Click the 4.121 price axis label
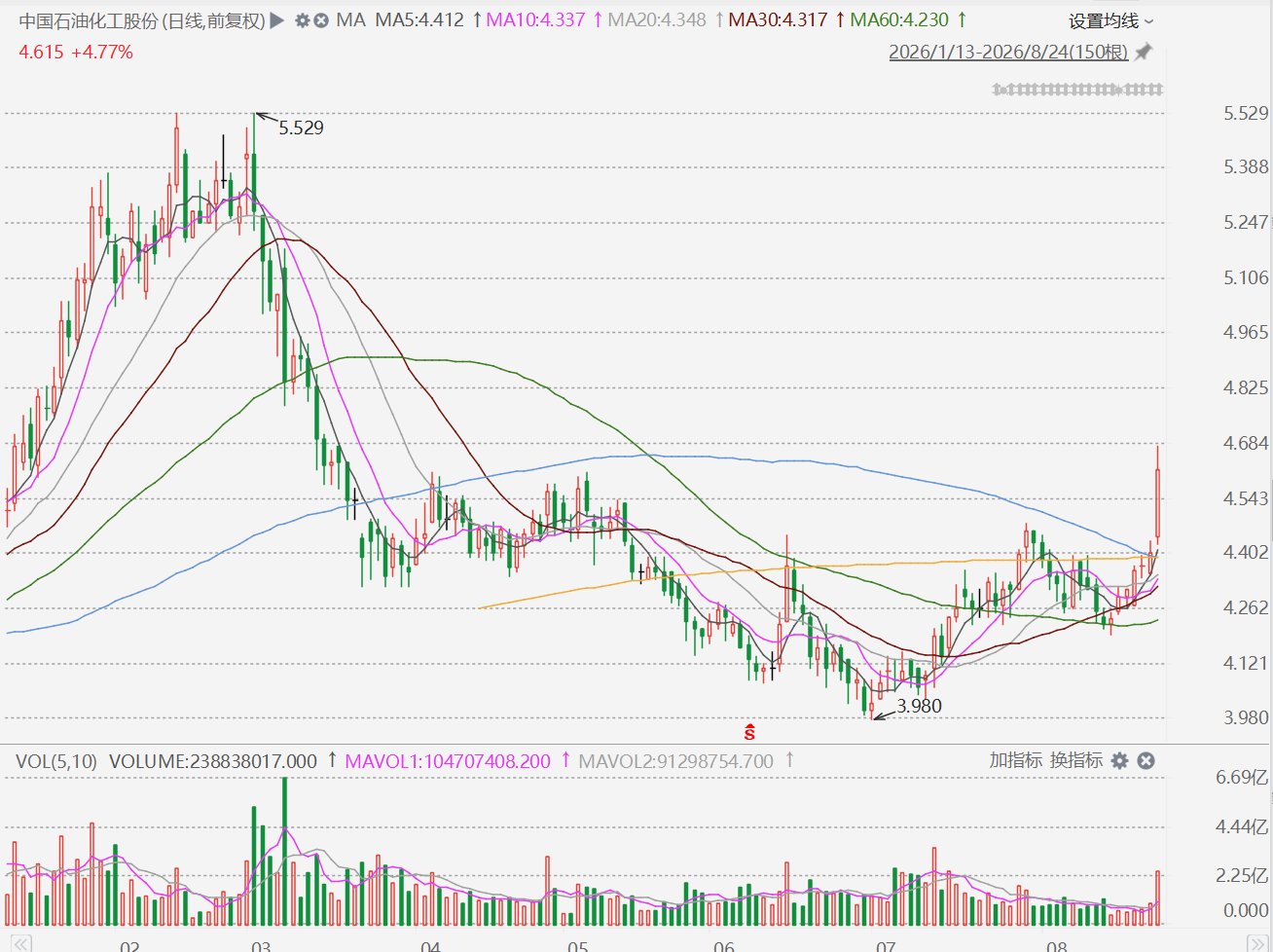Screen dimensions: 1273x952 coord(1246,663)
